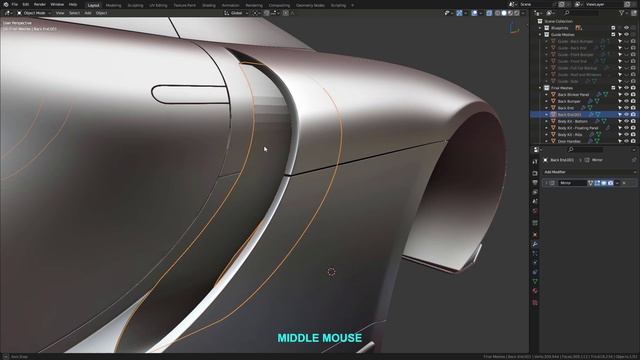This screenshot has width=640, height=360.
Task: Toggle selectability arrow for Door Handles
Action: (620, 141)
